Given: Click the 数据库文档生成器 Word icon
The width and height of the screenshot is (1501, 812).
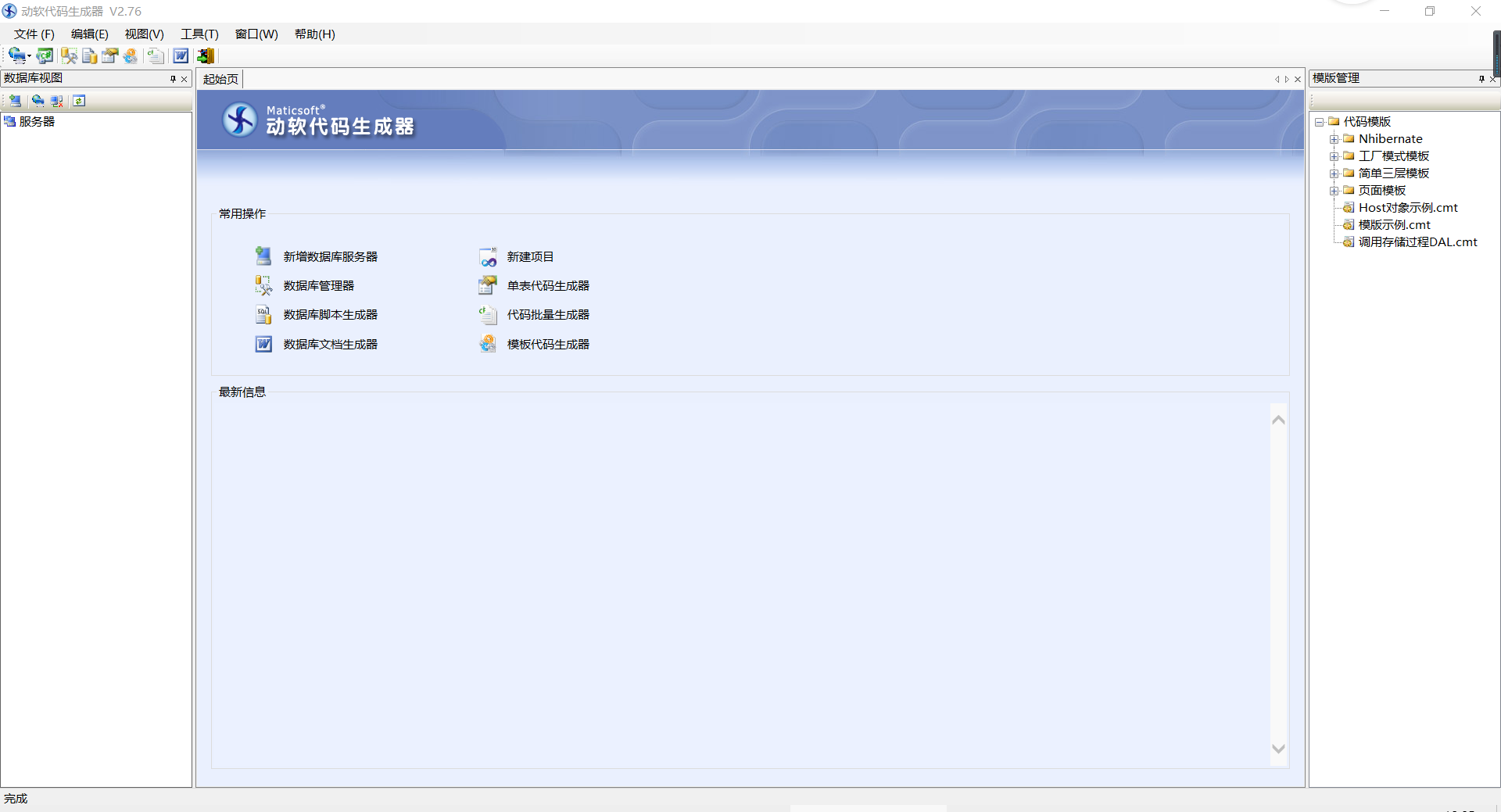Looking at the screenshot, I should [x=263, y=344].
